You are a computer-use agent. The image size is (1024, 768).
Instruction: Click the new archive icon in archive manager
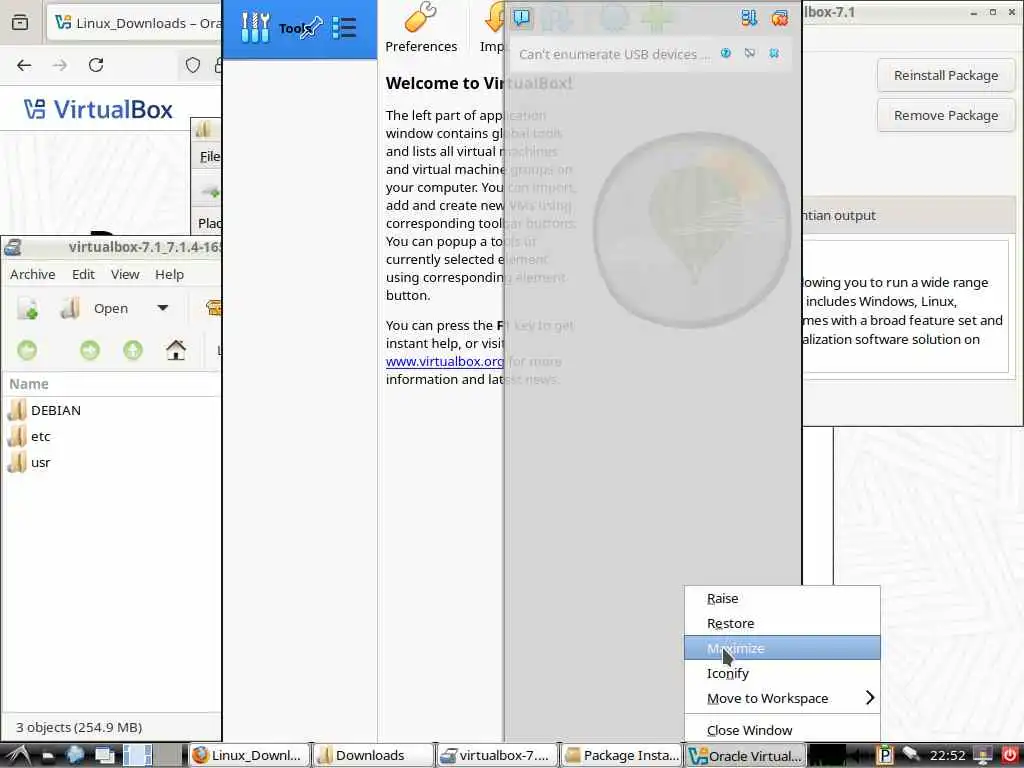[27, 308]
